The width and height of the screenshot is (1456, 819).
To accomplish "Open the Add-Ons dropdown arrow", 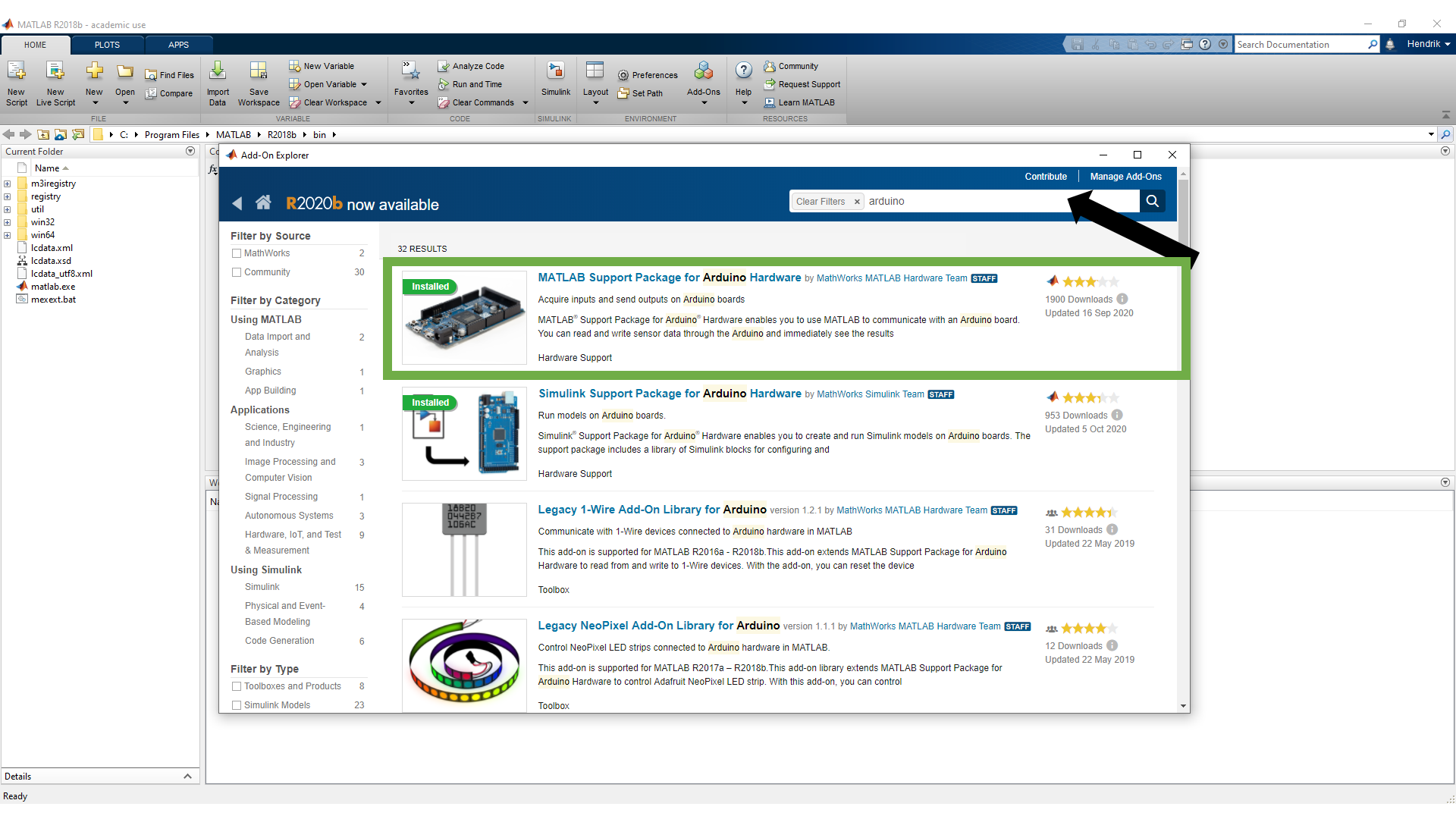I will point(704,103).
